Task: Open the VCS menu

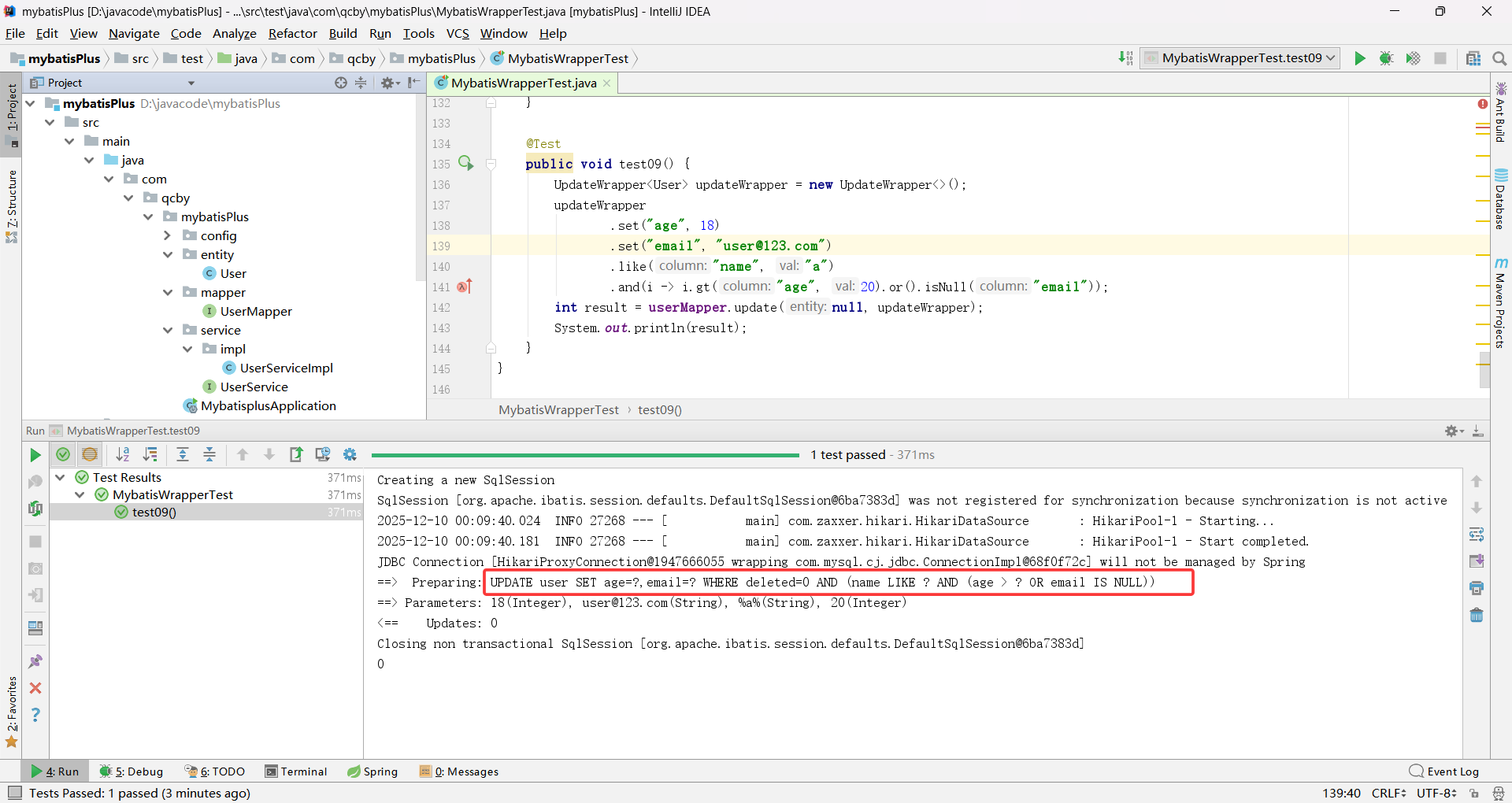Action: [x=458, y=33]
